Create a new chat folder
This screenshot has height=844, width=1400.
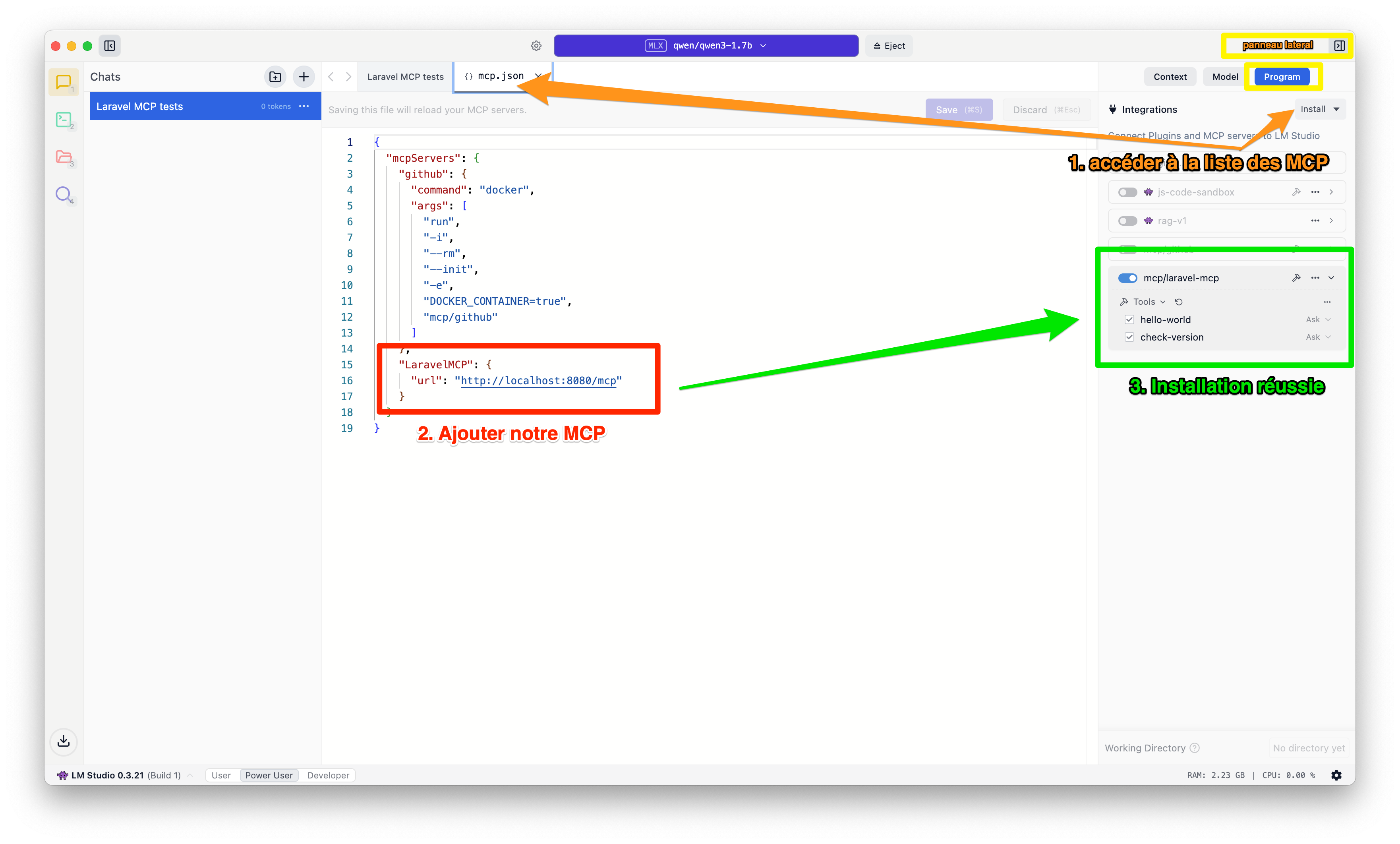(x=275, y=77)
